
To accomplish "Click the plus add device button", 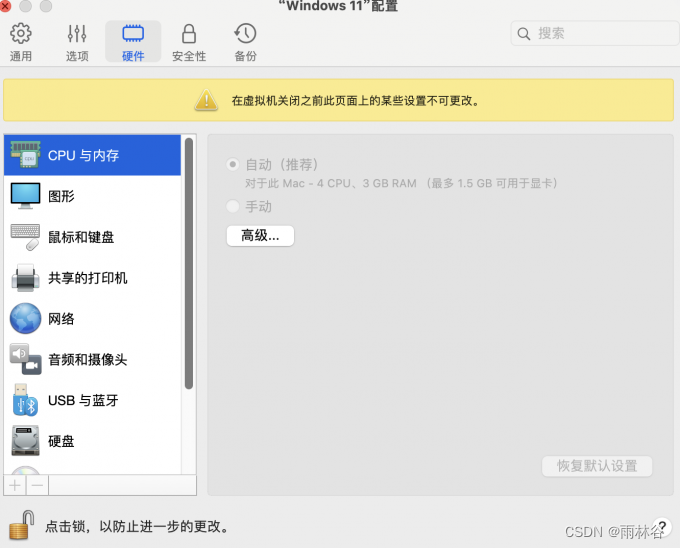I will (15, 485).
